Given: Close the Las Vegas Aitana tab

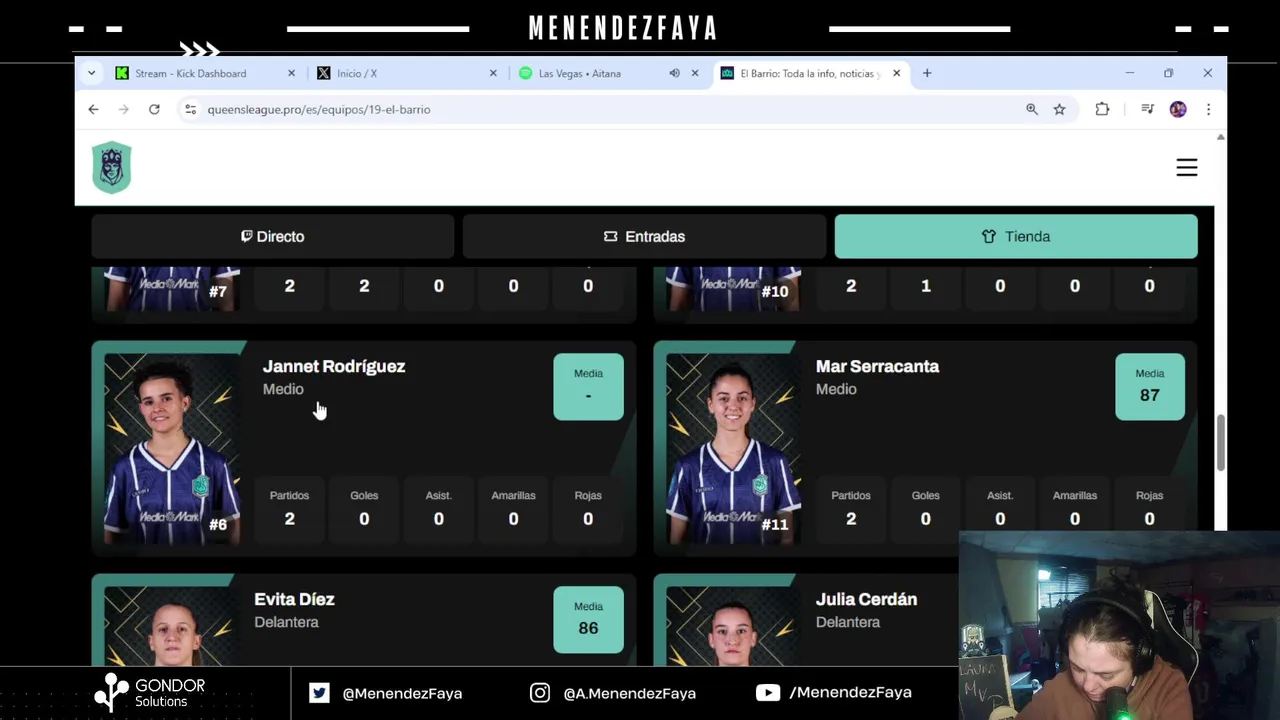Looking at the screenshot, I should (x=695, y=73).
